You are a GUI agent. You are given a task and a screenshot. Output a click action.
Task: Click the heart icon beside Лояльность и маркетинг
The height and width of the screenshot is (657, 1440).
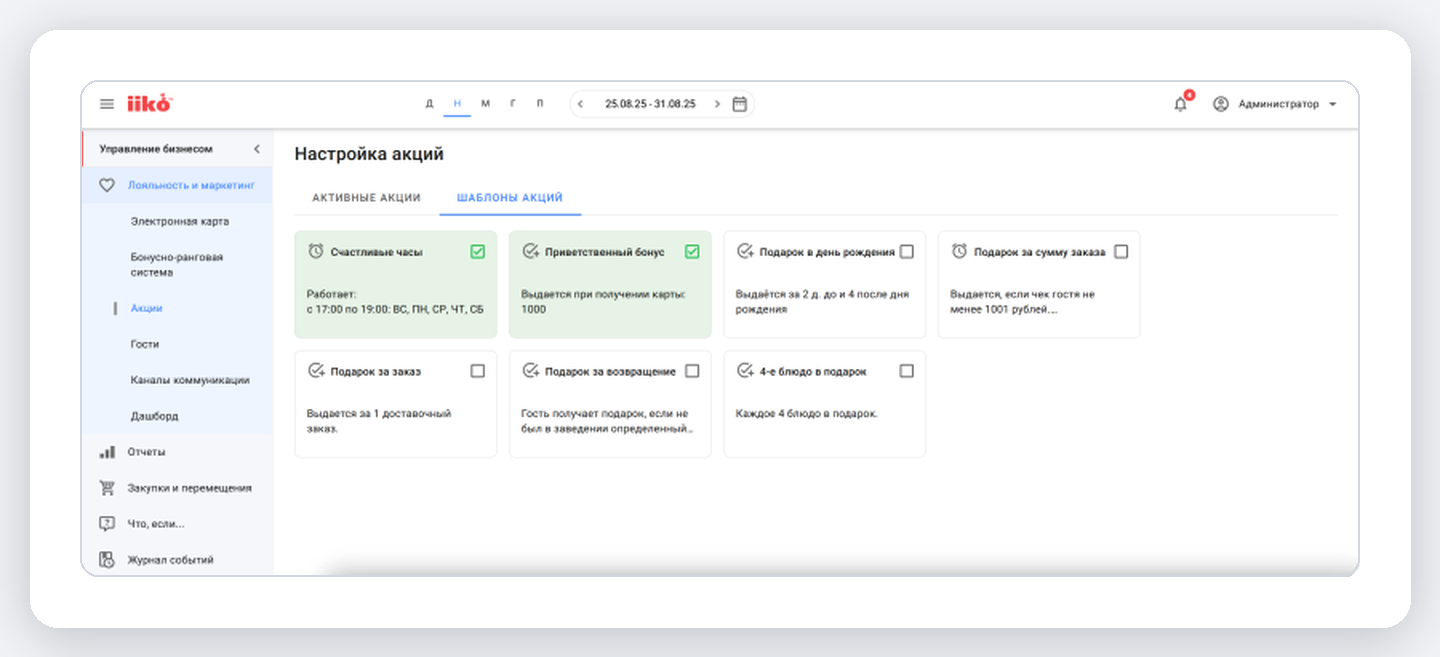pyautogui.click(x=107, y=185)
